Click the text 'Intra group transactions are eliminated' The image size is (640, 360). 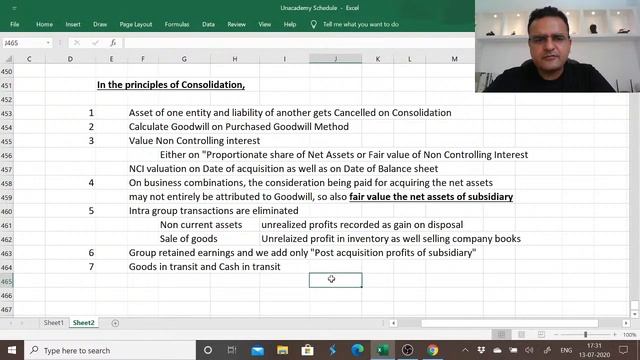coord(213,211)
